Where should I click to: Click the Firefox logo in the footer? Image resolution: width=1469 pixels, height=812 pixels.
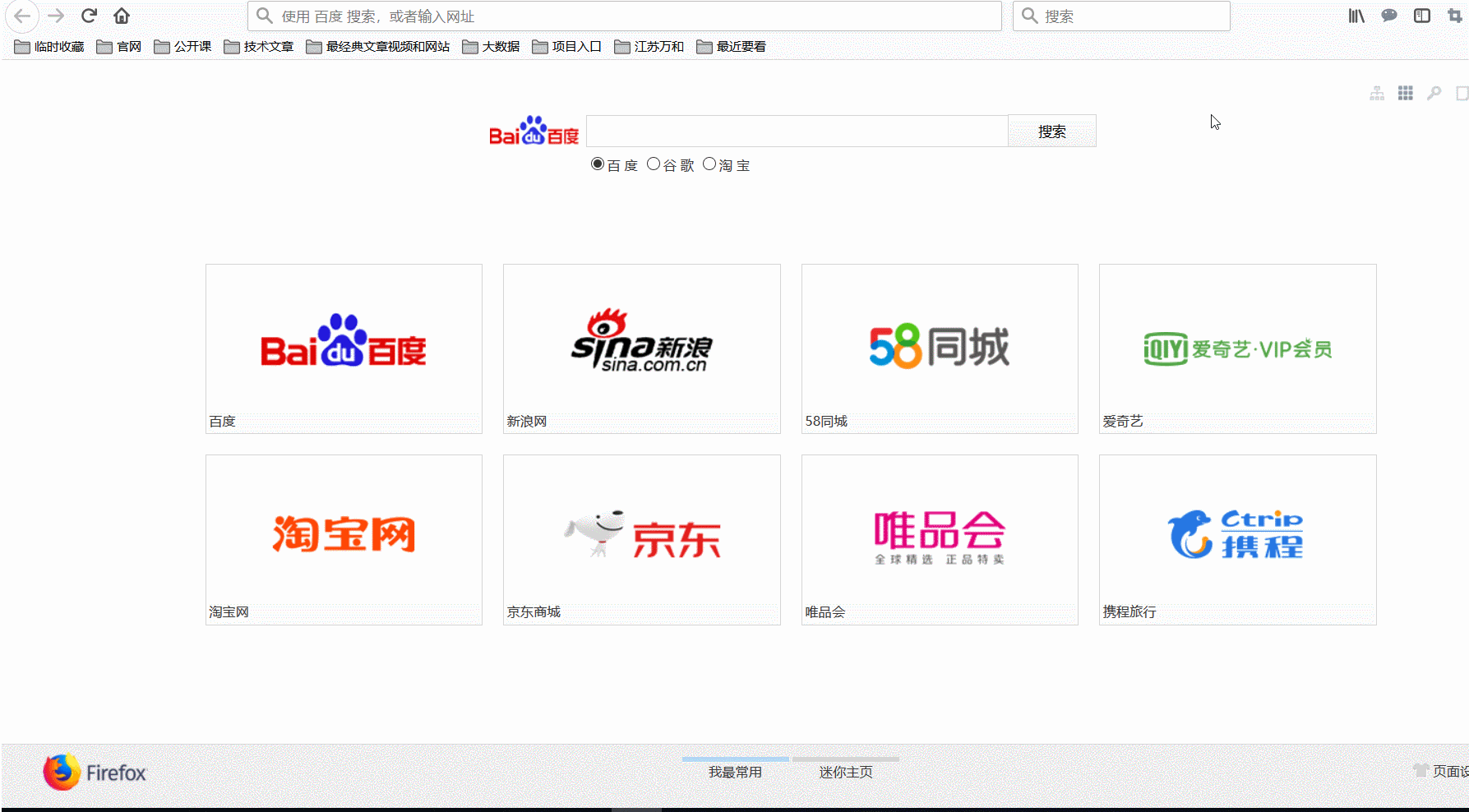pyautogui.click(x=95, y=773)
